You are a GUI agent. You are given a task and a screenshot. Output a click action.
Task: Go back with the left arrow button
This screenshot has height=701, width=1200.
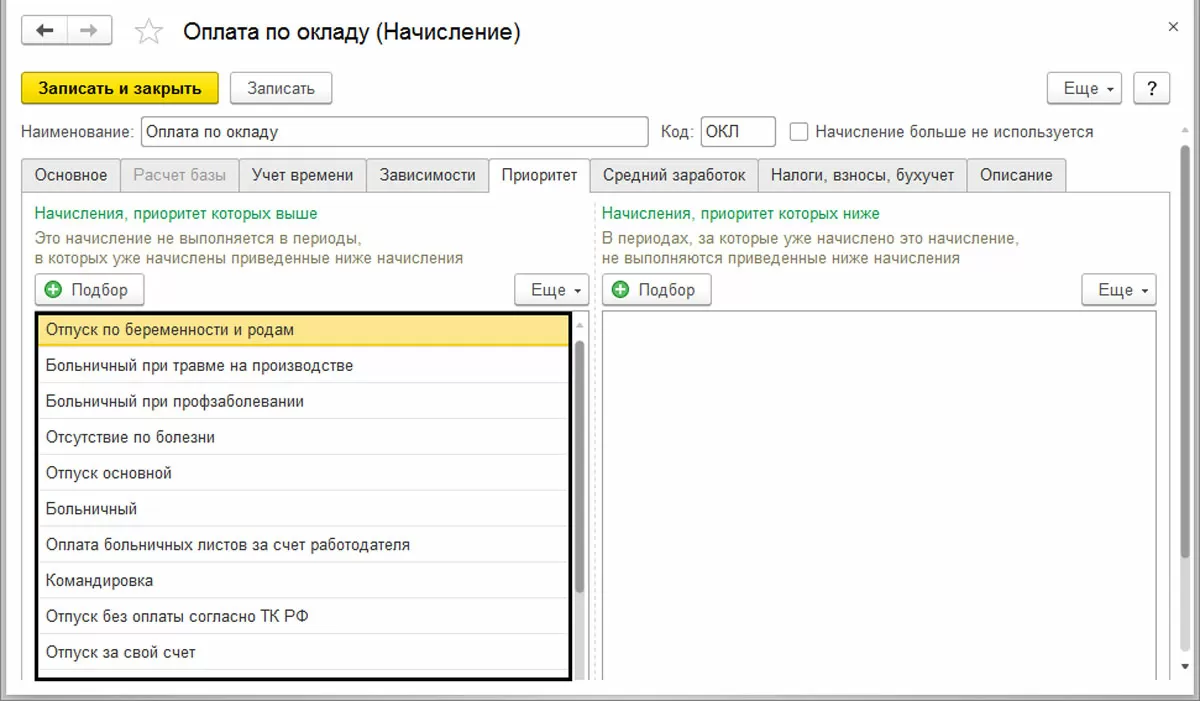pyautogui.click(x=45, y=31)
